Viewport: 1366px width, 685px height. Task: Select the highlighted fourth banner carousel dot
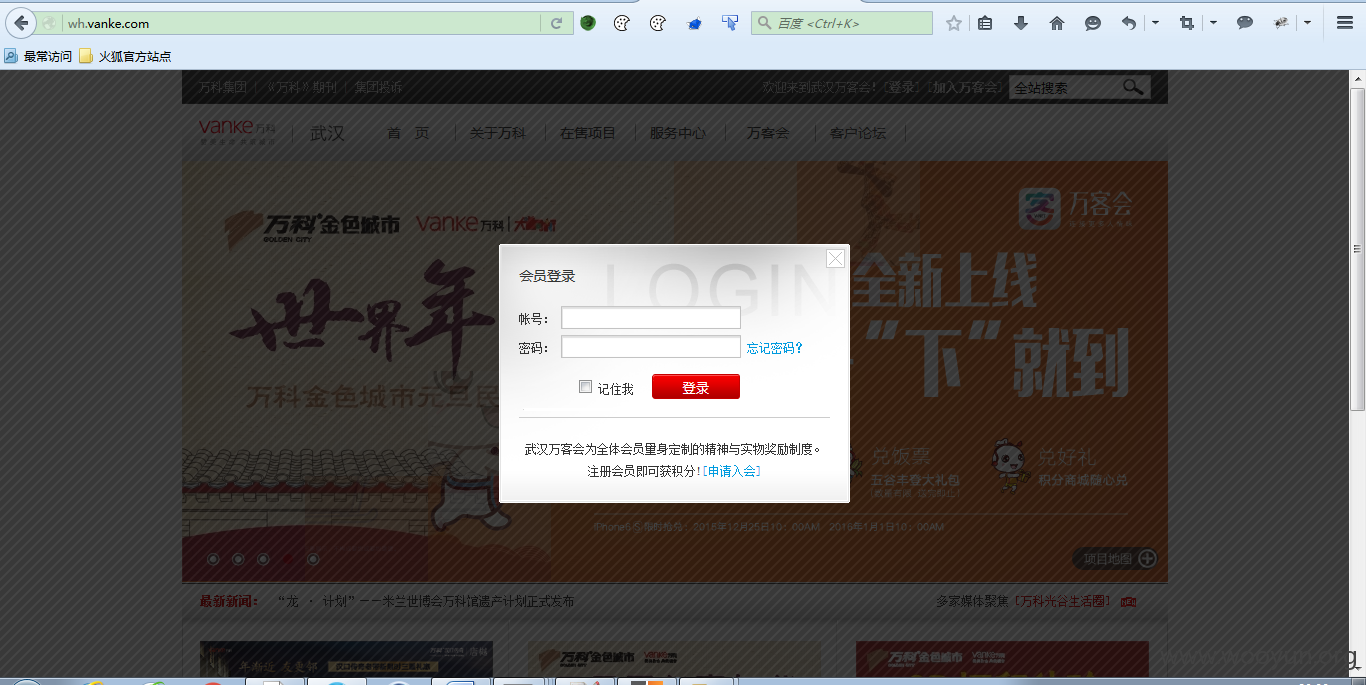click(288, 559)
